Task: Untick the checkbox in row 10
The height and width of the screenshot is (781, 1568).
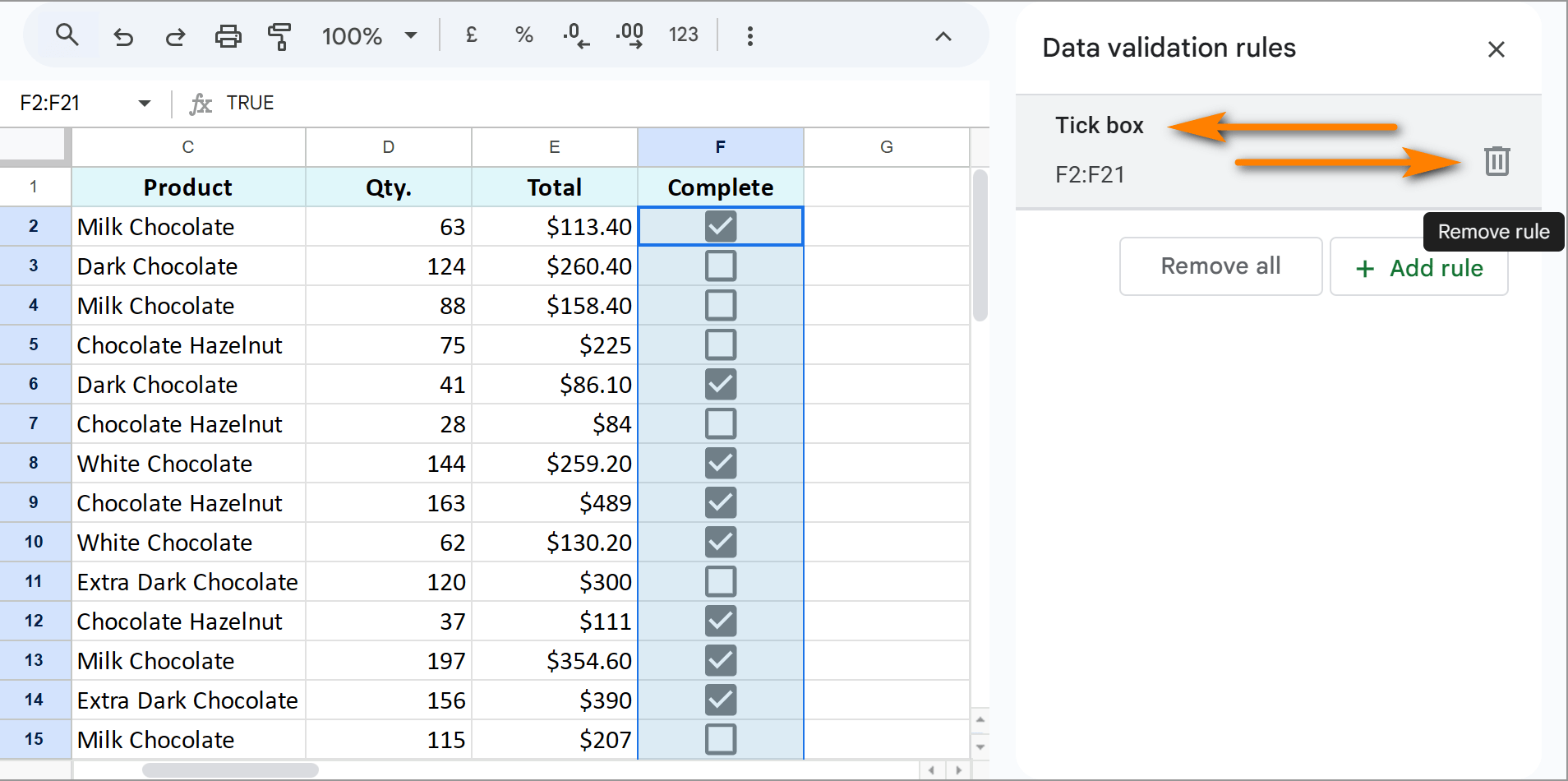Action: 721,542
